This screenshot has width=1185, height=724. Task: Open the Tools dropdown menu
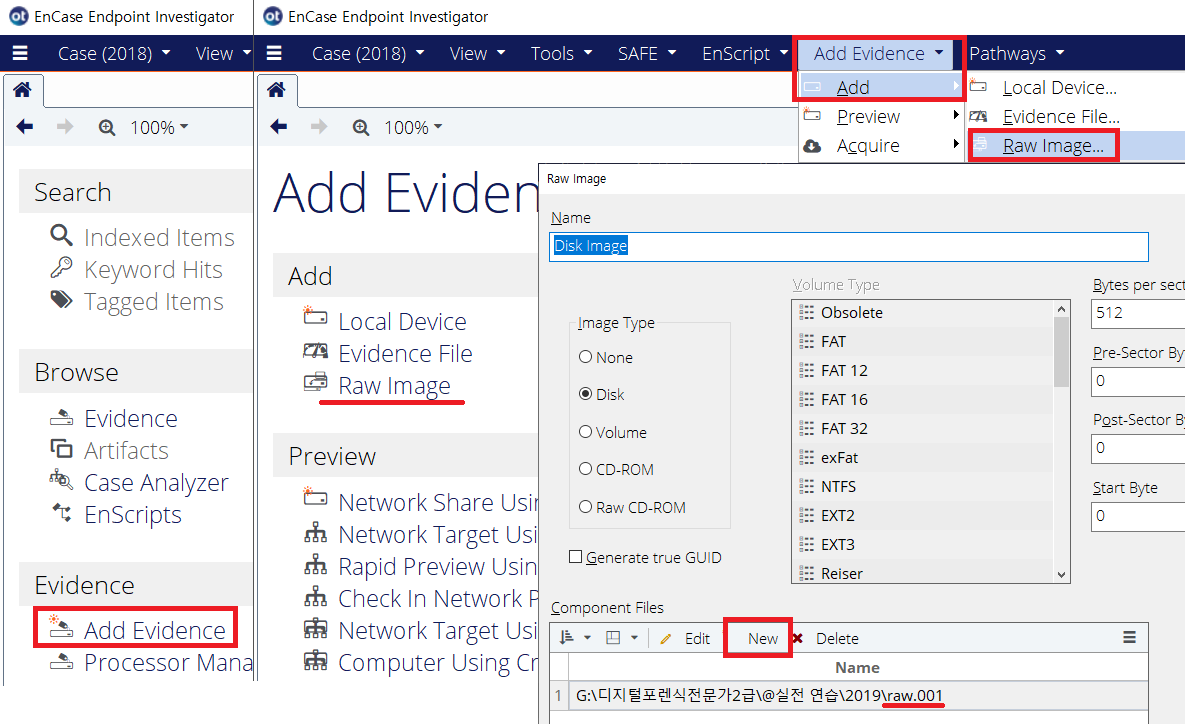561,53
